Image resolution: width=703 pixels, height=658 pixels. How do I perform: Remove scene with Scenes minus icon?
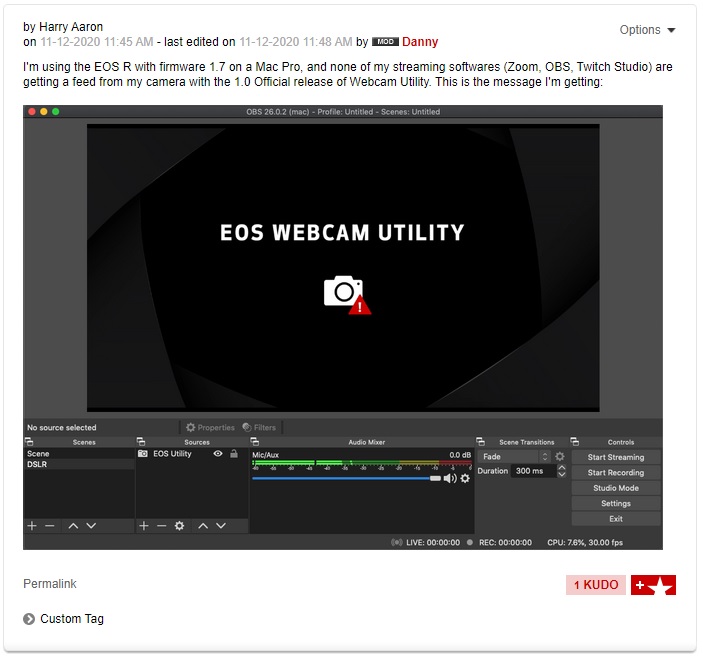coord(50,526)
